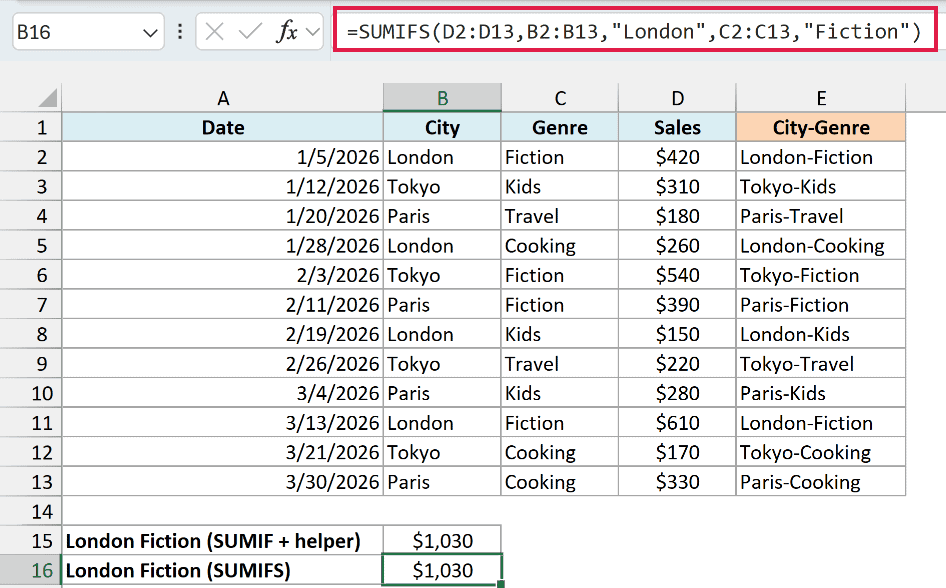The height and width of the screenshot is (588, 946).
Task: Click the Cancel (X) formula icon
Action: click(214, 31)
